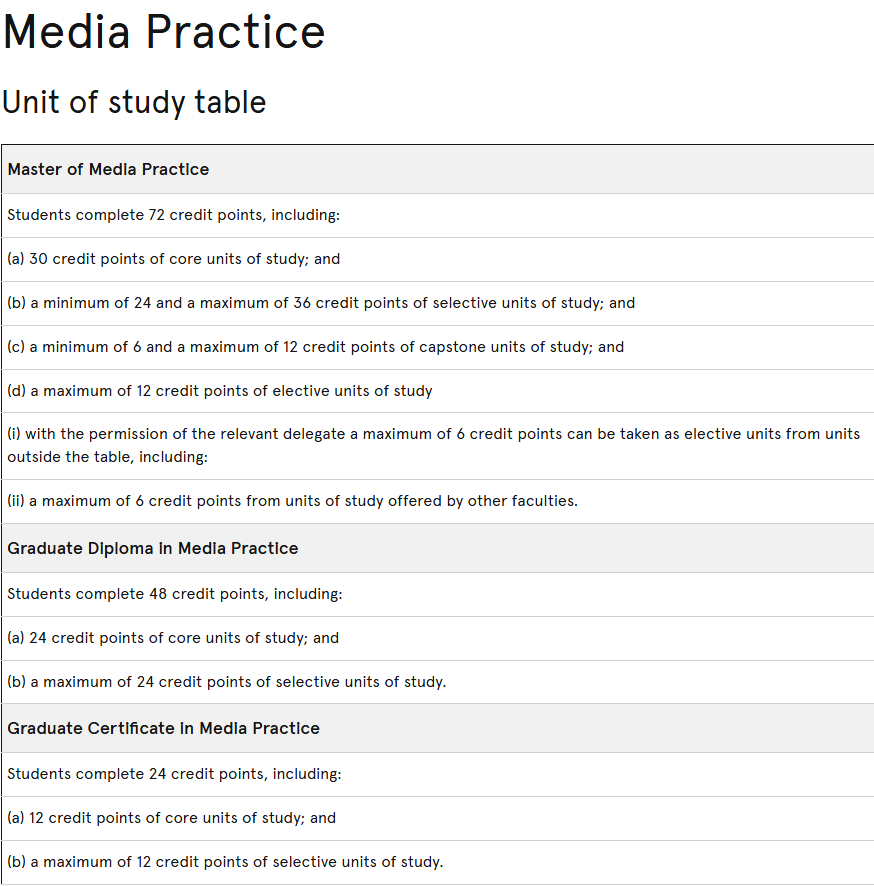This screenshot has width=874, height=886.
Task: Select the Graduate Certificate in Media Practice header
Action: click(437, 728)
